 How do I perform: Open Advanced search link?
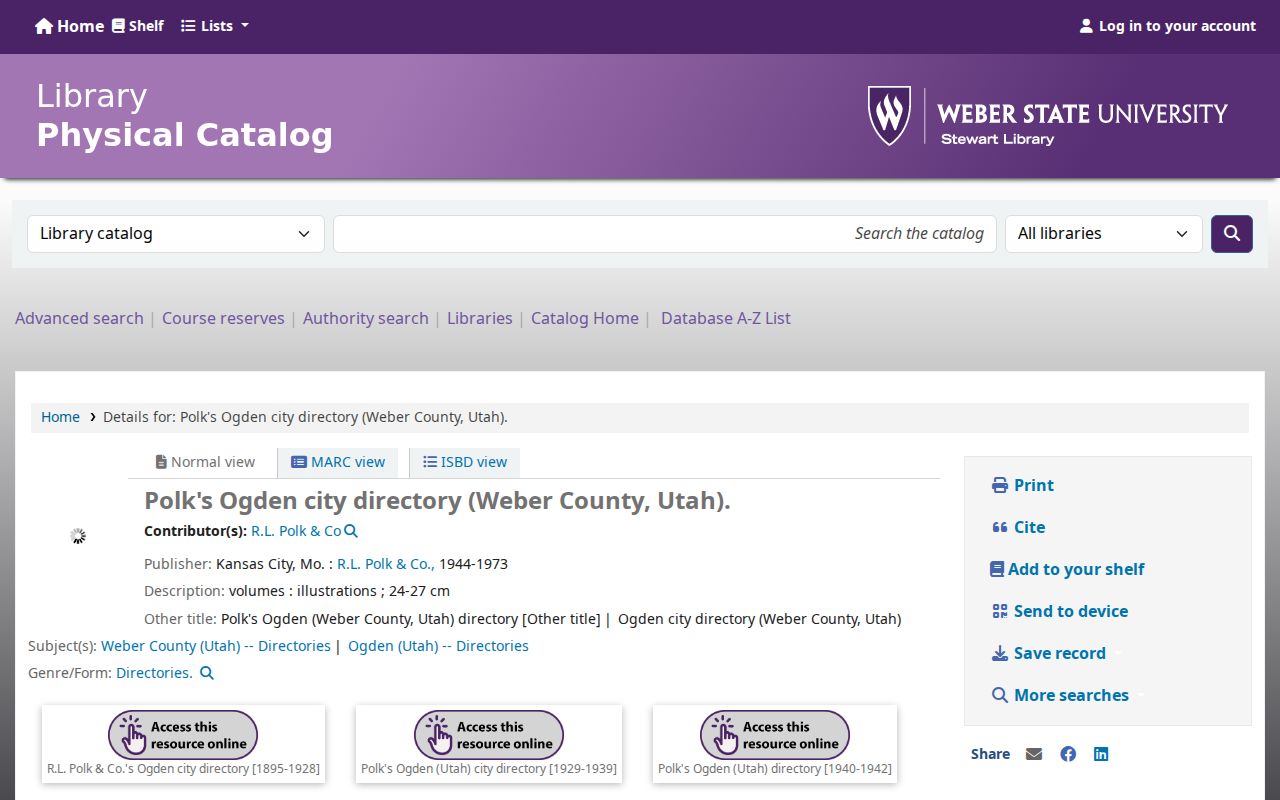(79, 318)
